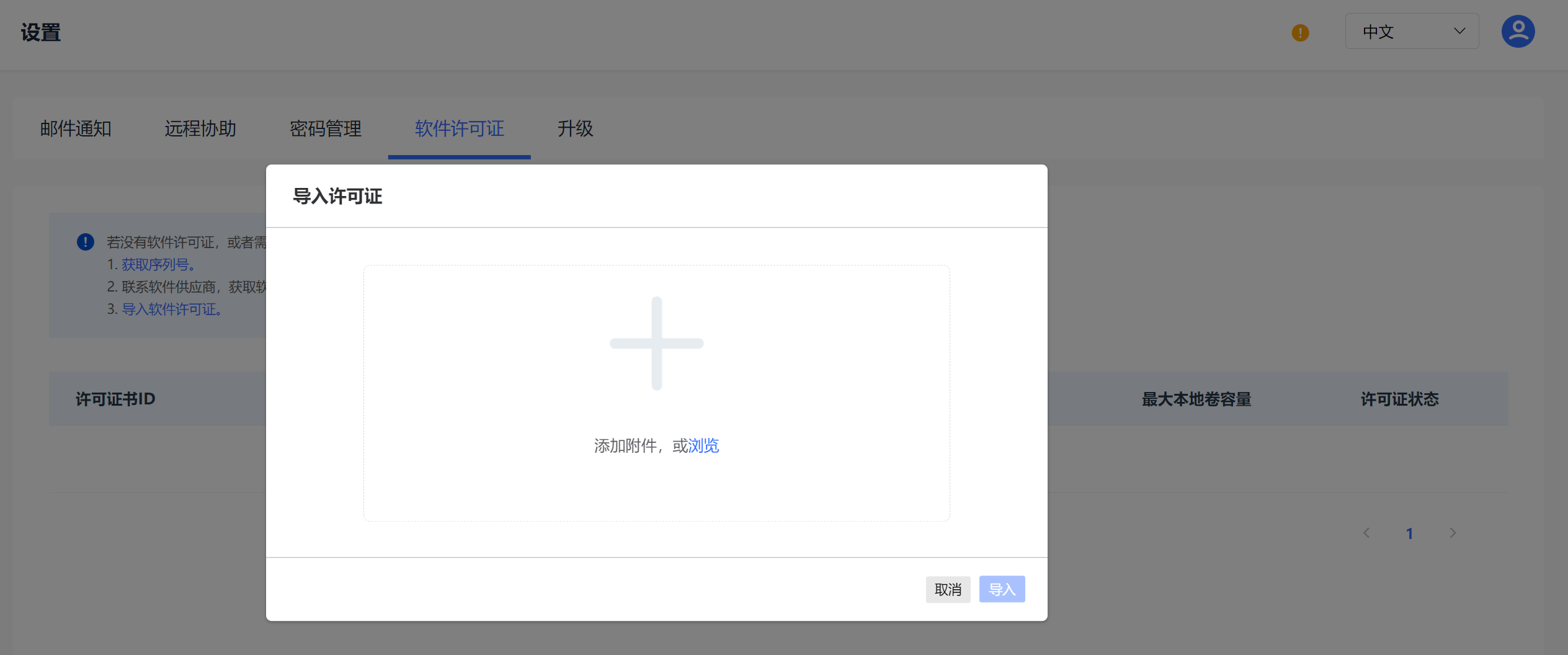Switch to the 密码管理 tab

pos(325,128)
